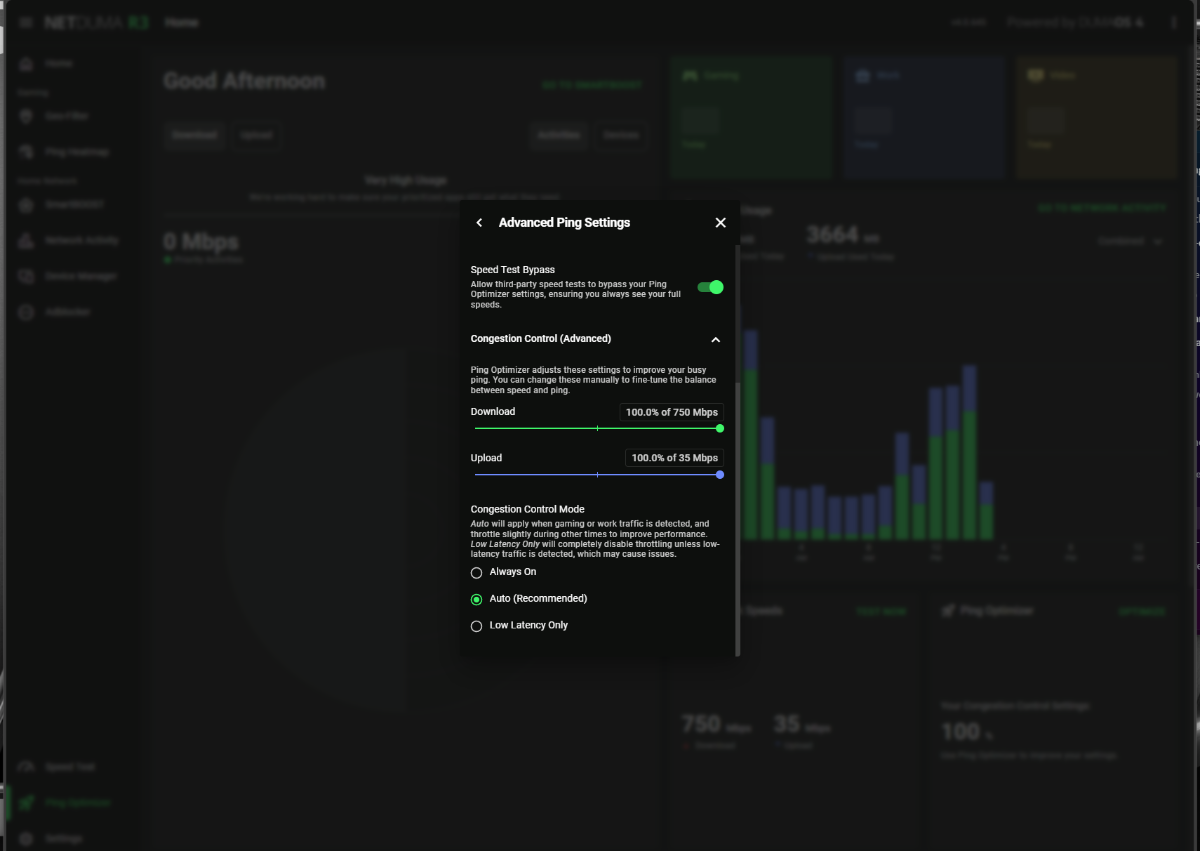This screenshot has width=1200, height=851.
Task: Open Ping Heatmap from the sidebar
Action: 75,152
